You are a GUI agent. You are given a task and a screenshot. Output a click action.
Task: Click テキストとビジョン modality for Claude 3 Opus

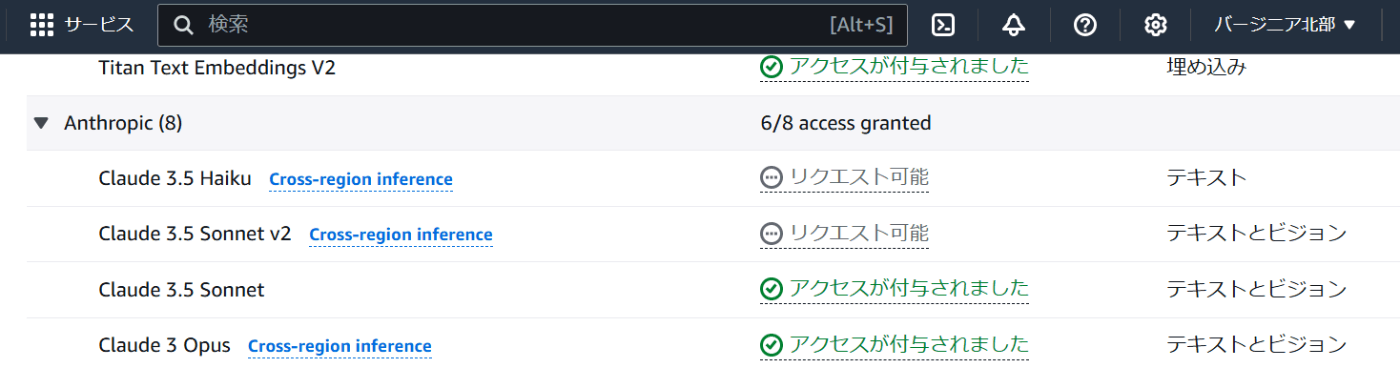pos(1256,345)
